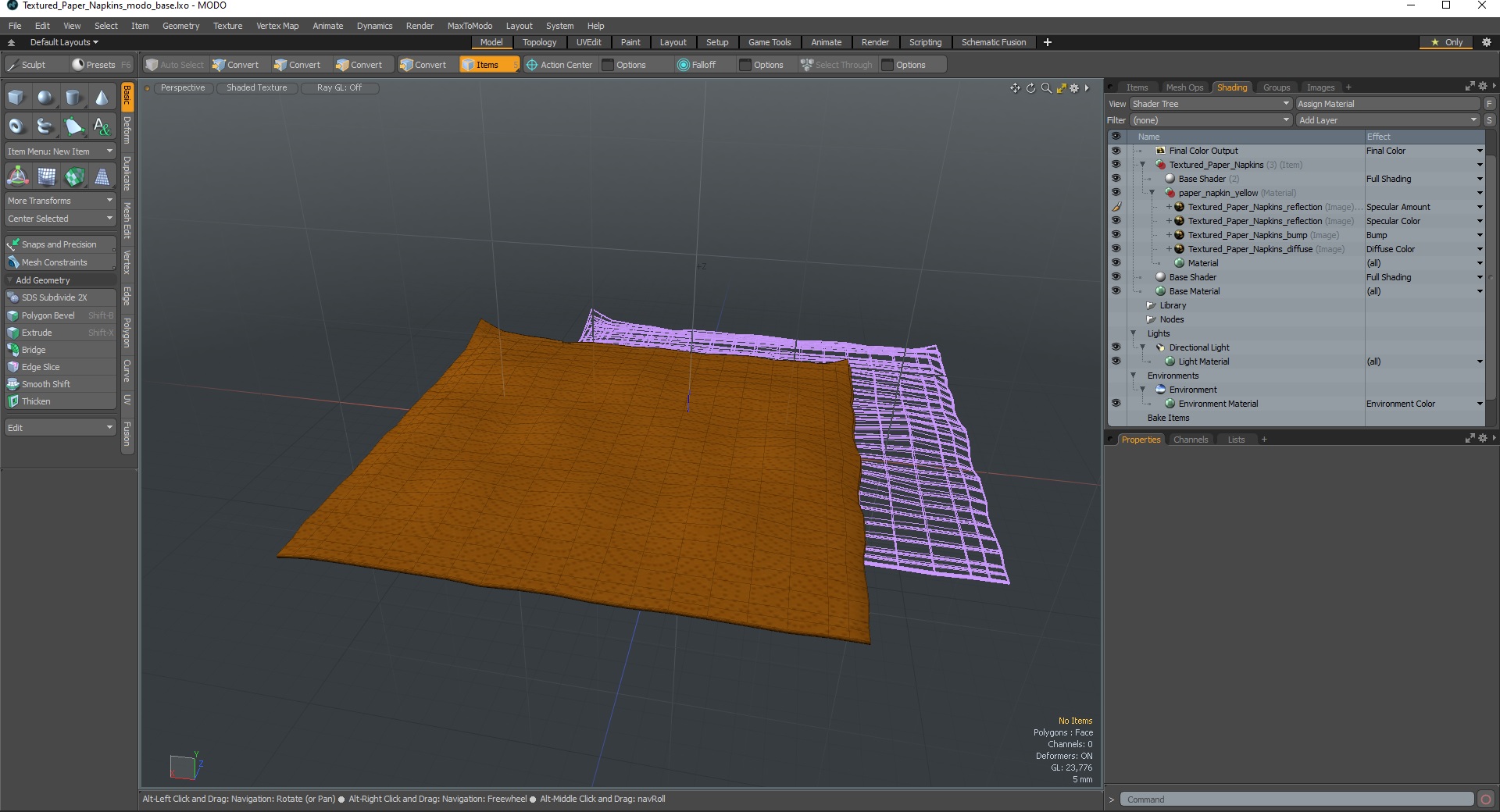Viewport: 1500px width, 812px height.
Task: Open the Shader Tree view dropdown
Action: pyautogui.click(x=1210, y=104)
